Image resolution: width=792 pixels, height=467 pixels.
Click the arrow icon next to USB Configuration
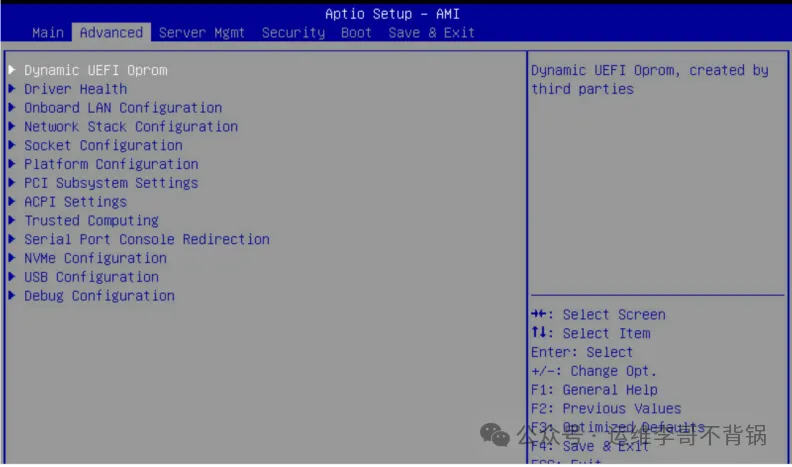coord(12,276)
